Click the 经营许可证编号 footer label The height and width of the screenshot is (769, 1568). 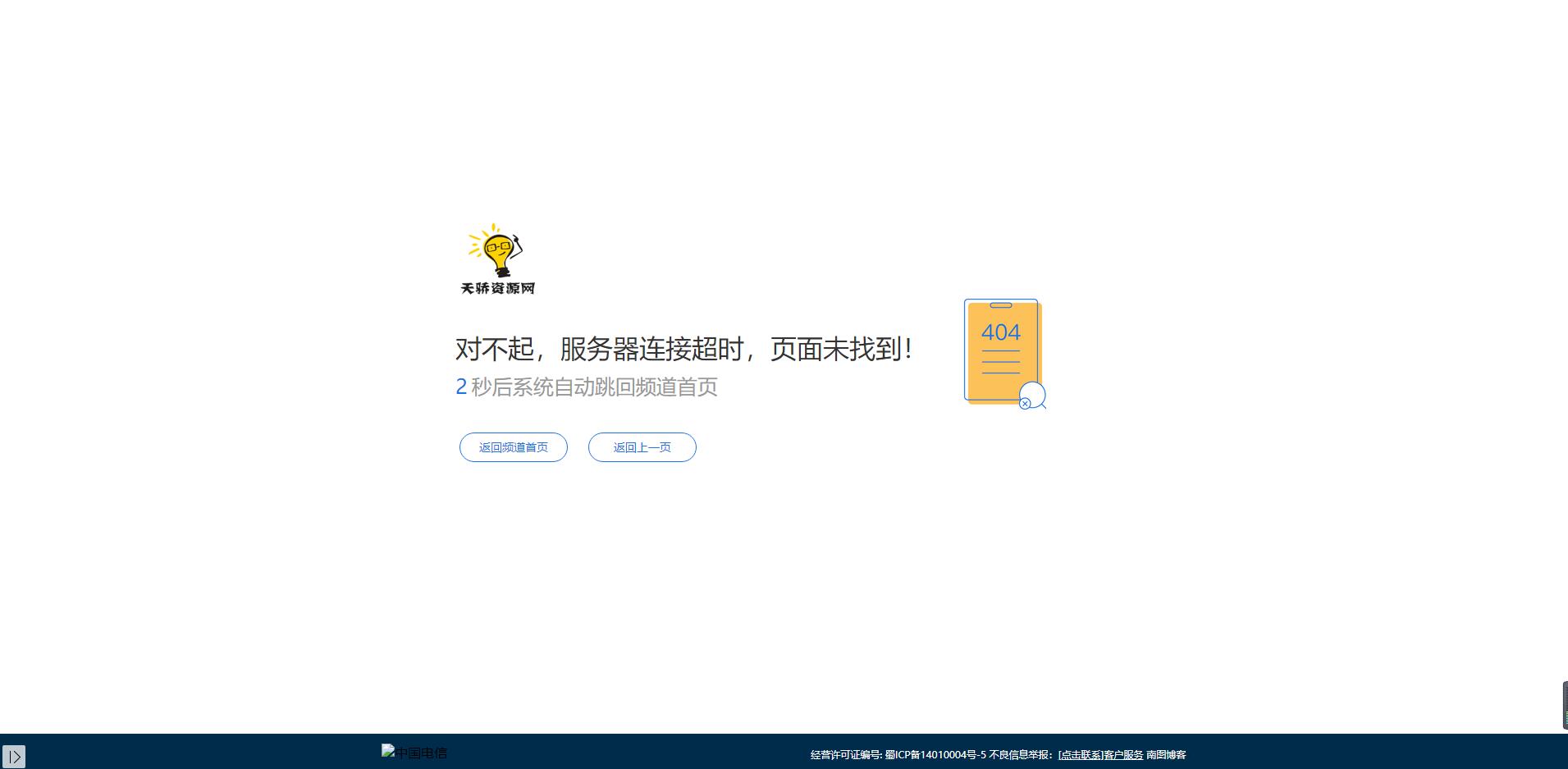pyautogui.click(x=846, y=755)
